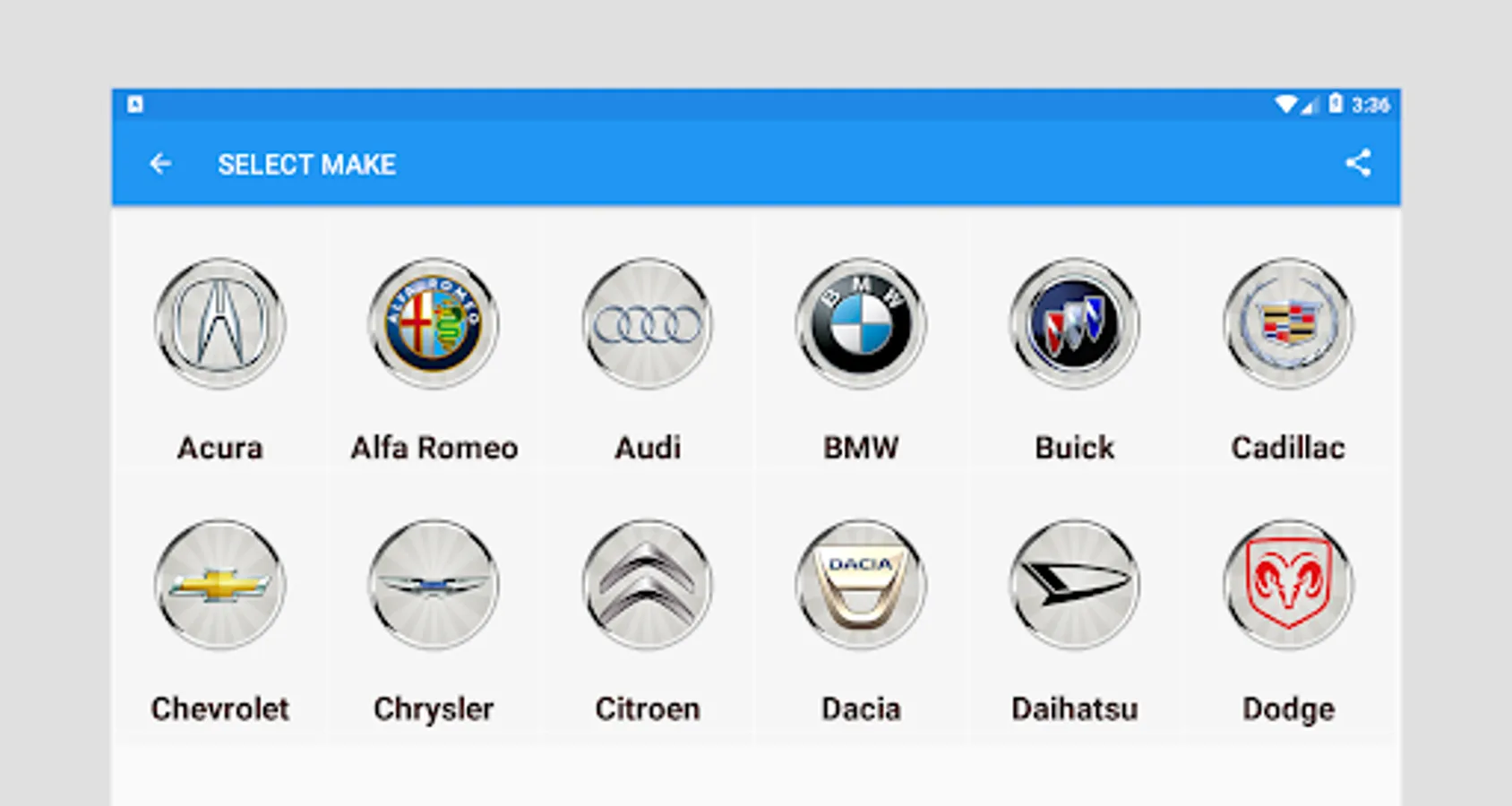Viewport: 1512px width, 806px height.
Task: Click the Cadillac text label
Action: tap(1288, 447)
